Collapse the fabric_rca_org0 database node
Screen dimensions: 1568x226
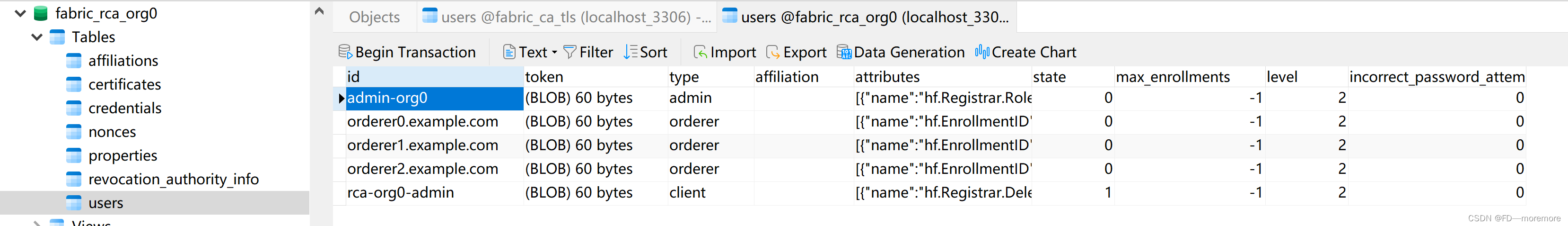[20, 13]
